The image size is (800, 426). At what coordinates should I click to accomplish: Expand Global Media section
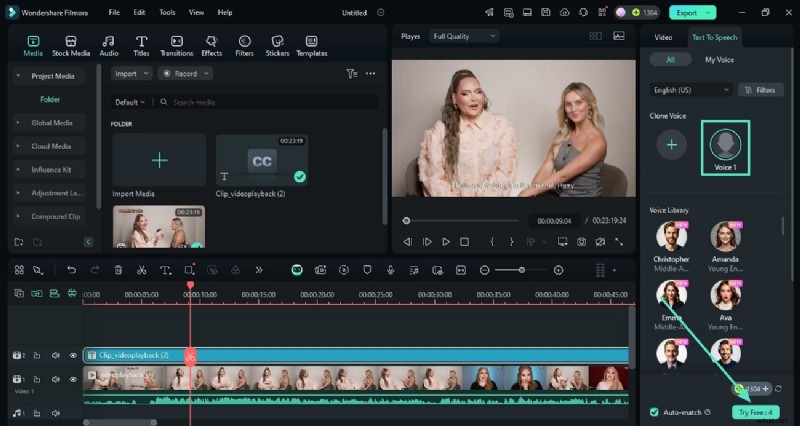[x=18, y=123]
